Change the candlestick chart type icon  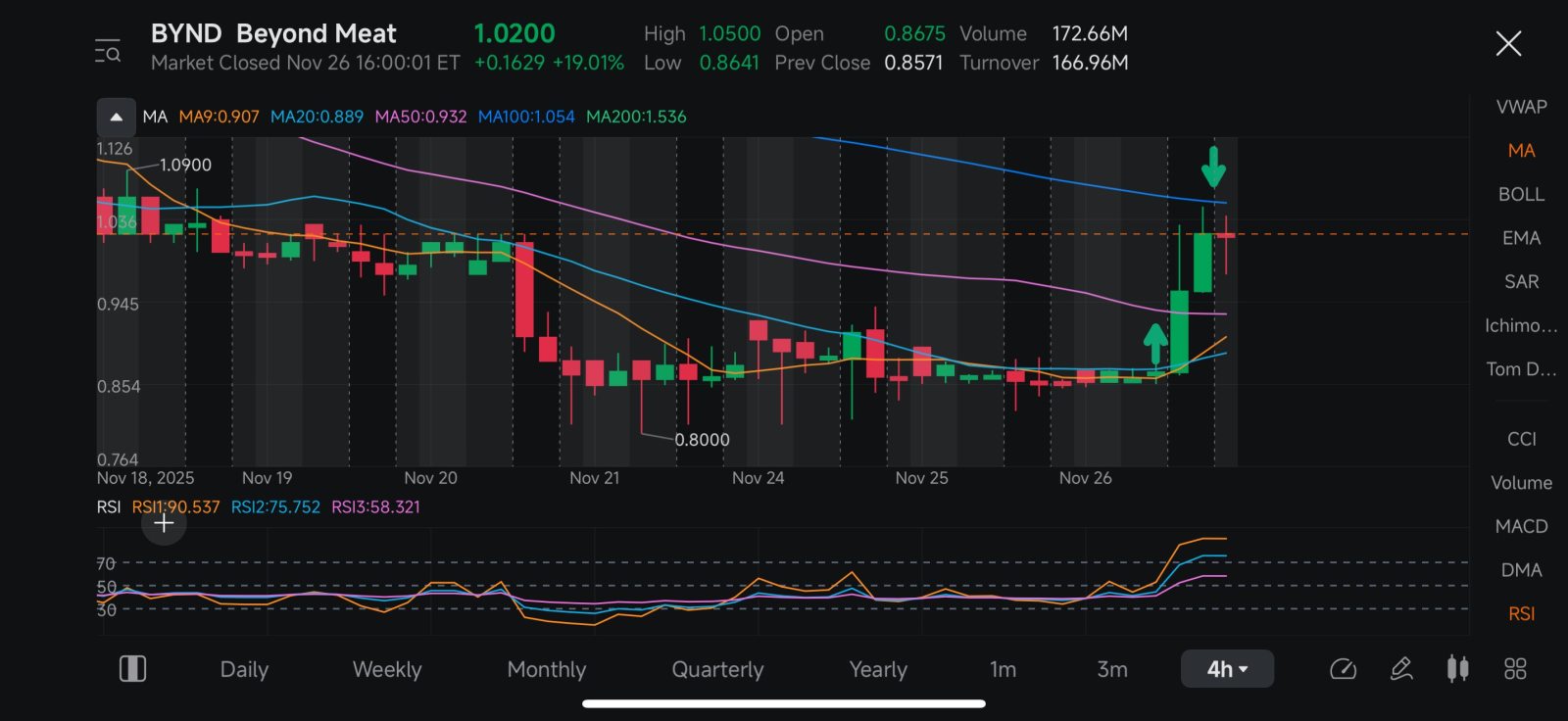point(1458,669)
